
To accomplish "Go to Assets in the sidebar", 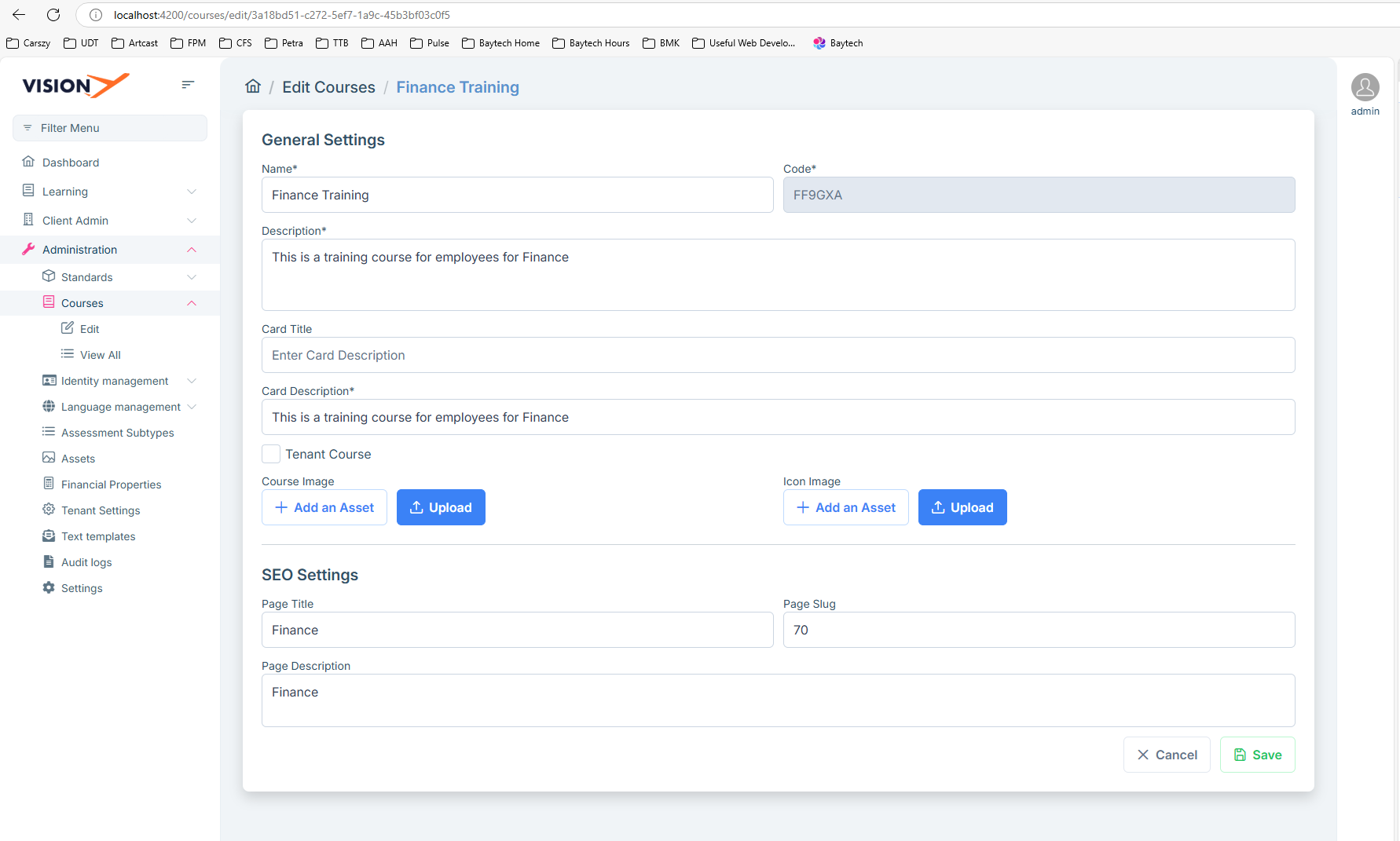I will click(78, 459).
